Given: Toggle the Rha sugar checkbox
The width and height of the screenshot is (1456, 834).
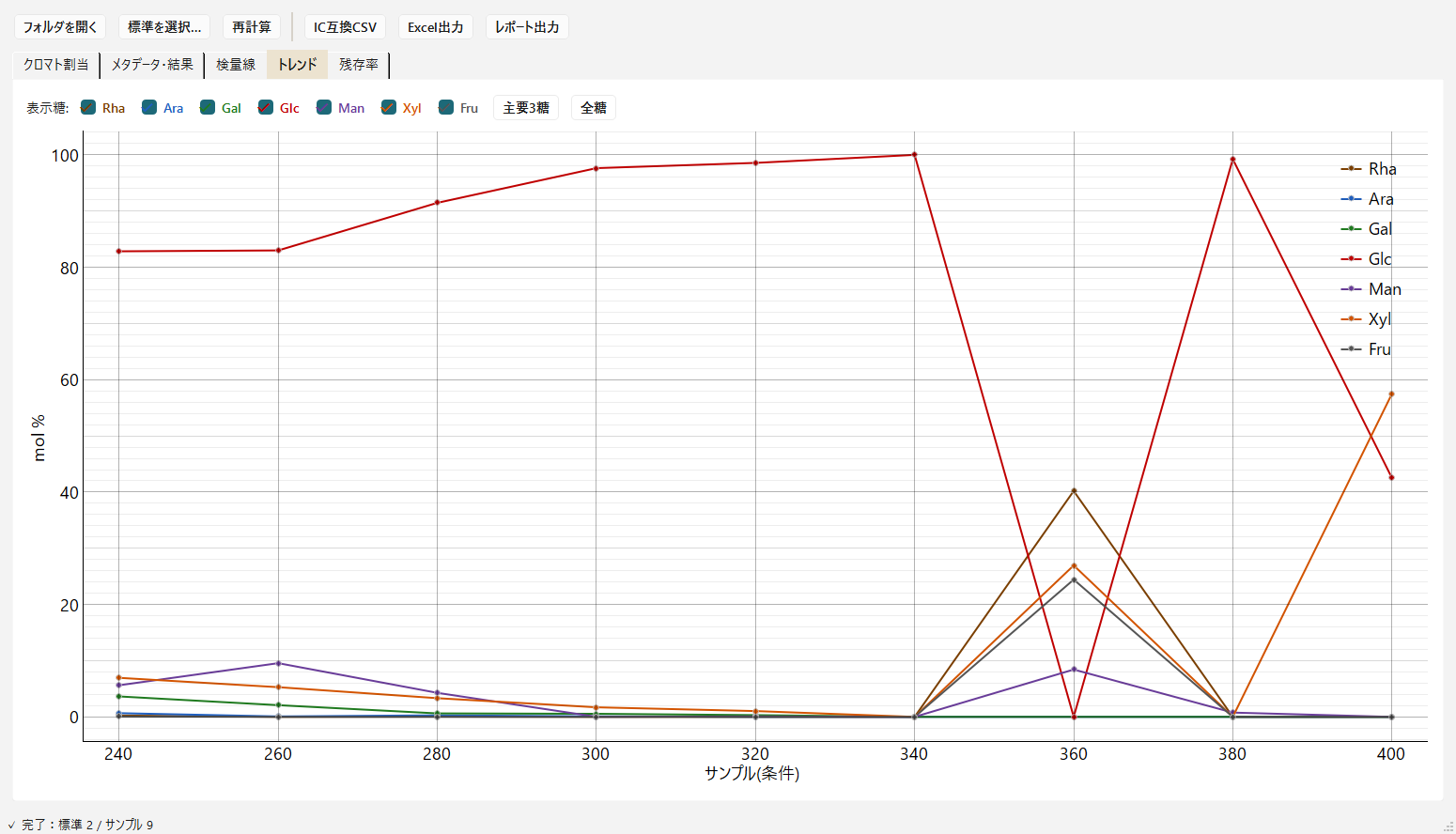Looking at the screenshot, I should 88,108.
